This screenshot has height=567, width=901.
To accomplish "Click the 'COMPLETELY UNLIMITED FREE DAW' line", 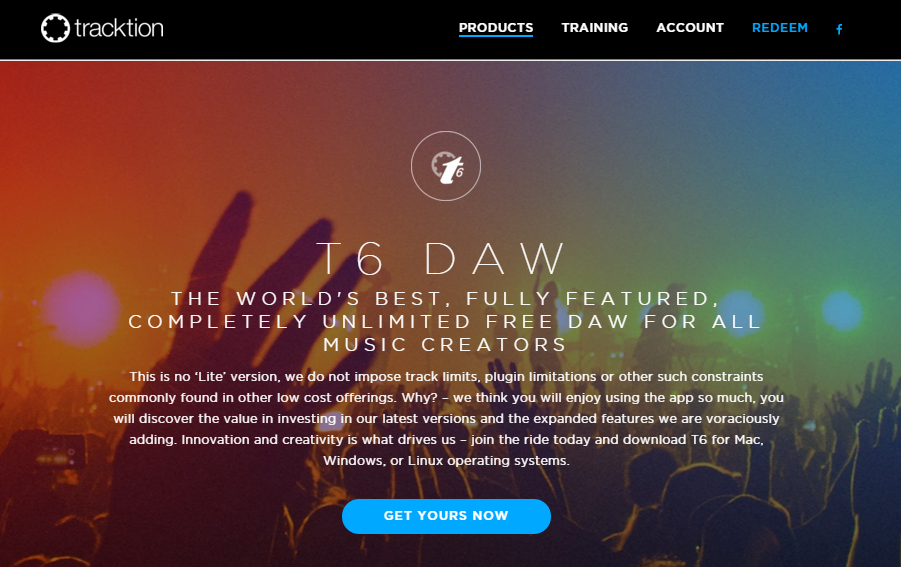I will tap(445, 322).
